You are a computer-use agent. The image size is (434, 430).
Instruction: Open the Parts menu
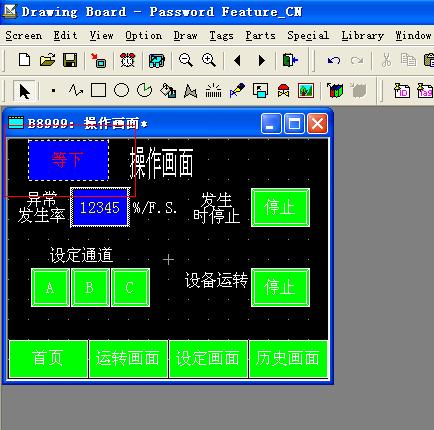pos(260,36)
